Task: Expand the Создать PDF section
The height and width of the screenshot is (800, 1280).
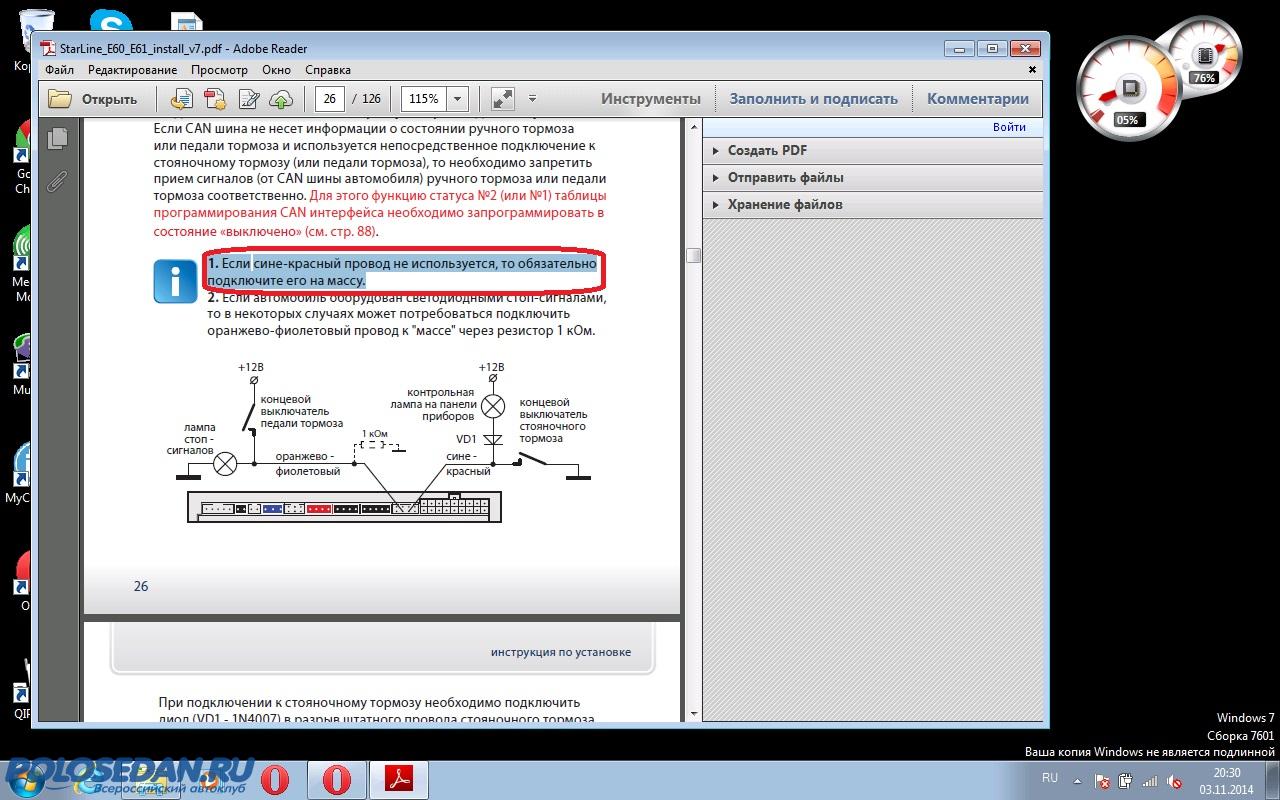Action: pos(767,150)
